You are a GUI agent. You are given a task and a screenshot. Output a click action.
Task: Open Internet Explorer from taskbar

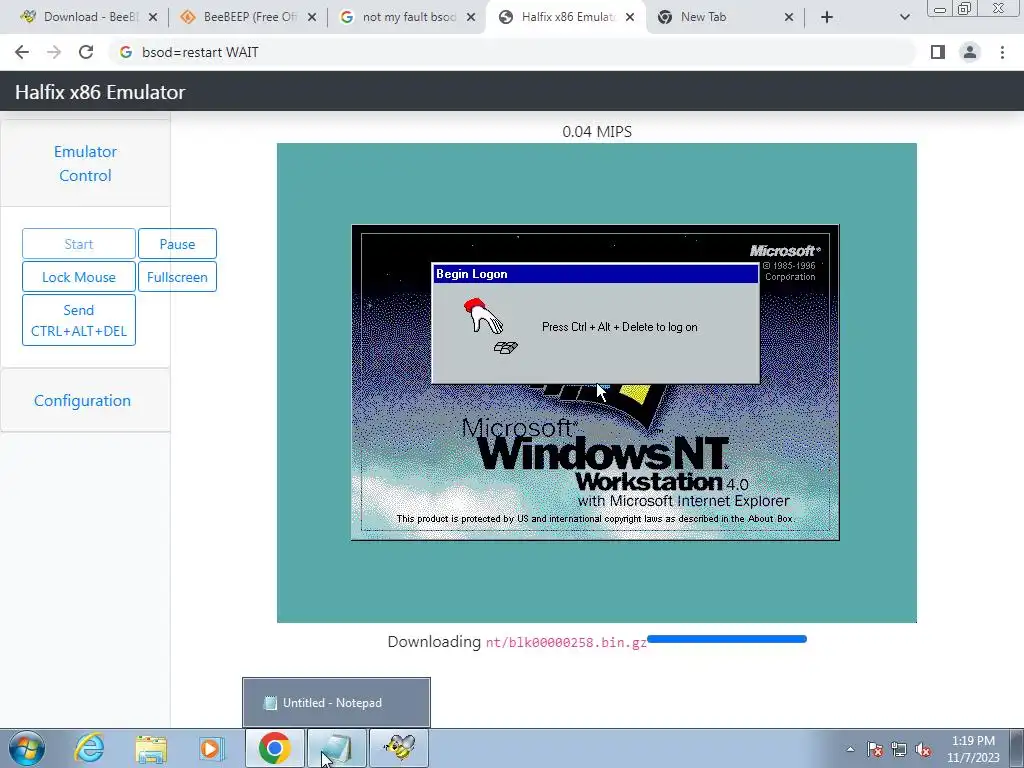coord(89,748)
